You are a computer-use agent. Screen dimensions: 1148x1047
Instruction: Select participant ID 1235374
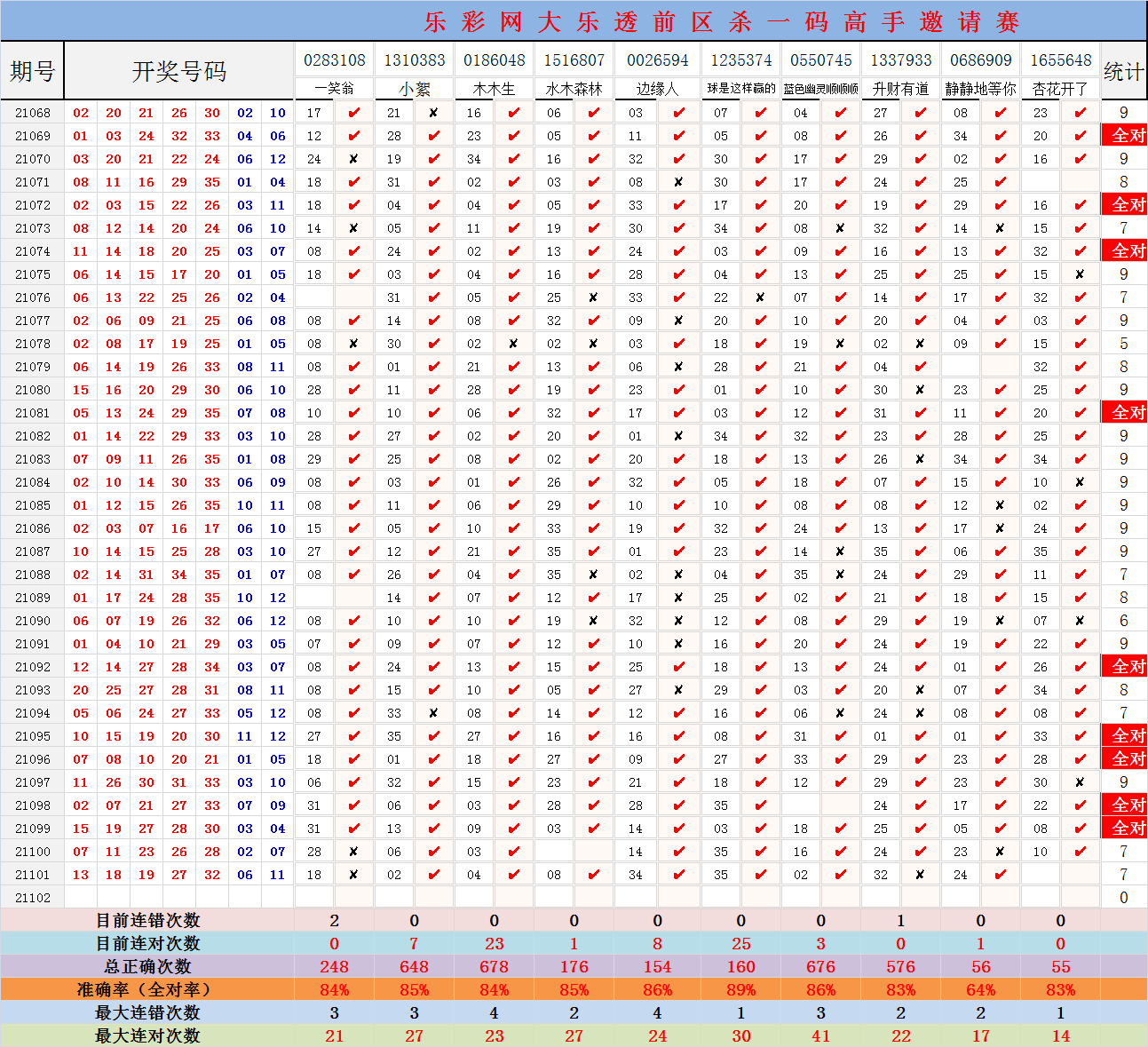pyautogui.click(x=740, y=59)
